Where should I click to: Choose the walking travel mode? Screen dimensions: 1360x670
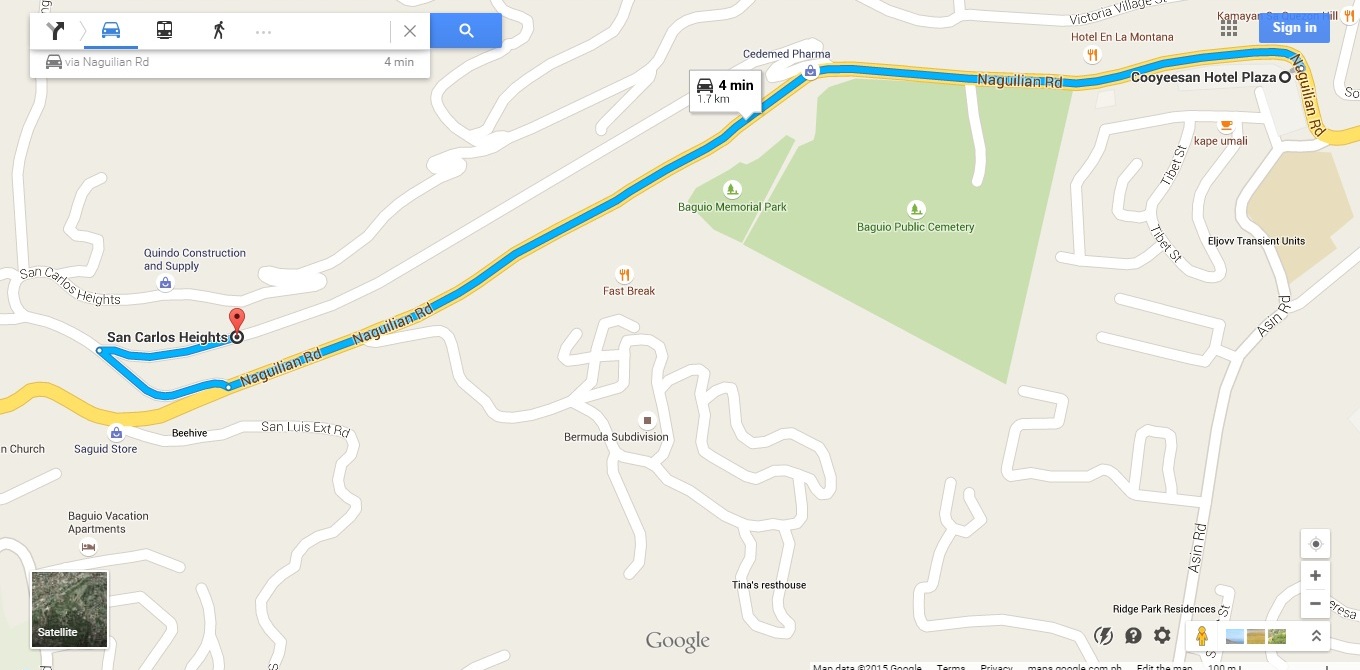(218, 31)
